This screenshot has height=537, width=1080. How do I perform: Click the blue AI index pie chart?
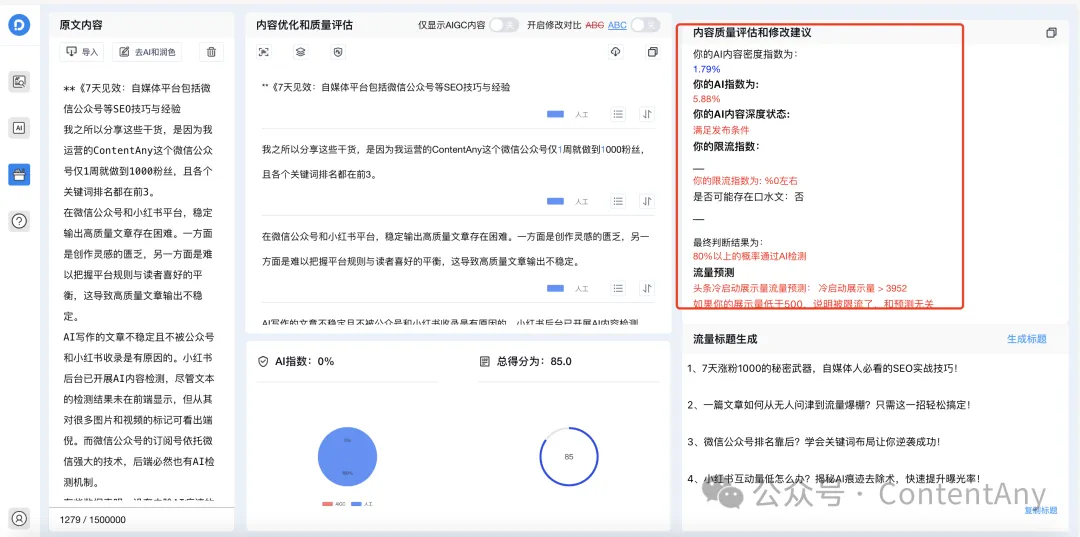[x=346, y=457]
